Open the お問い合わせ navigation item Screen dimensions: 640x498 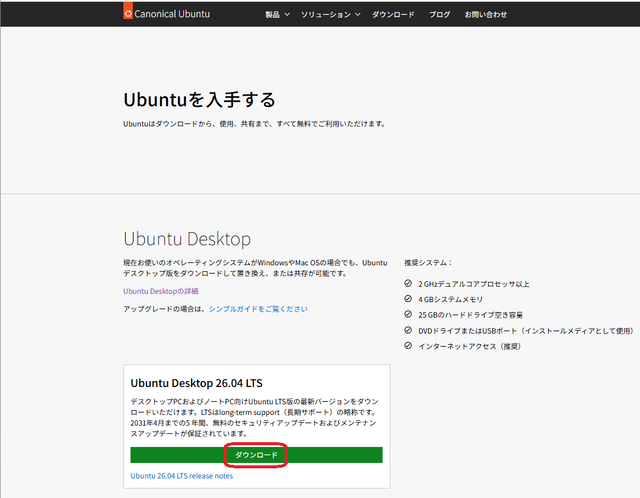click(485, 15)
